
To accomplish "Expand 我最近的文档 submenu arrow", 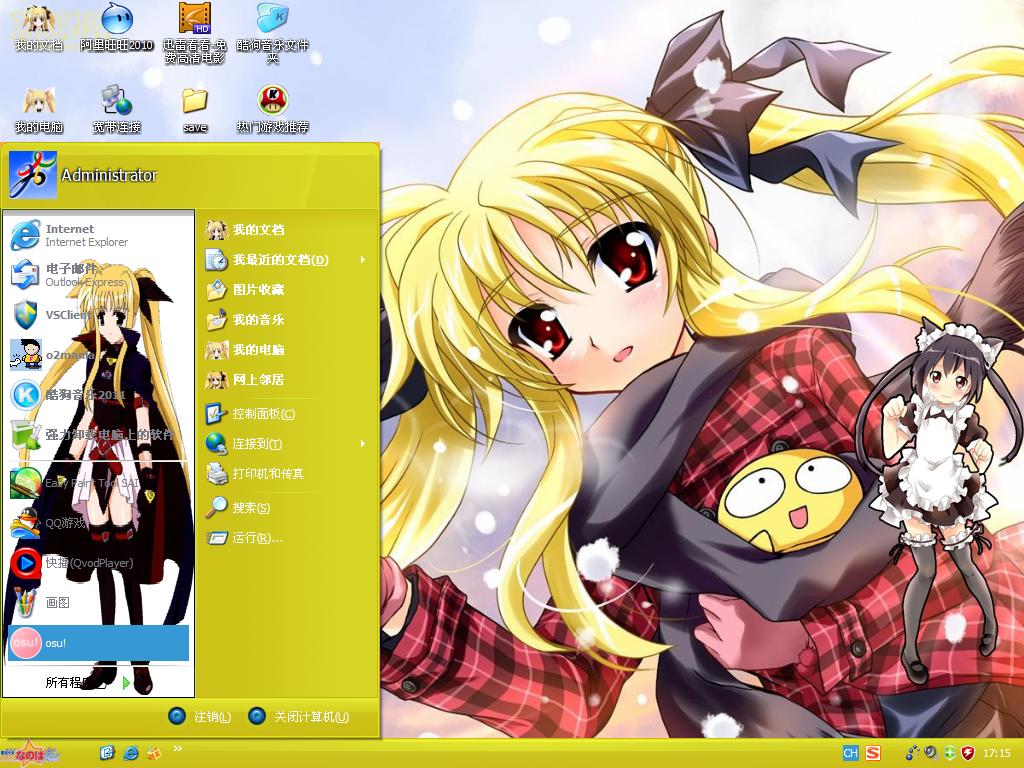I will (362, 260).
